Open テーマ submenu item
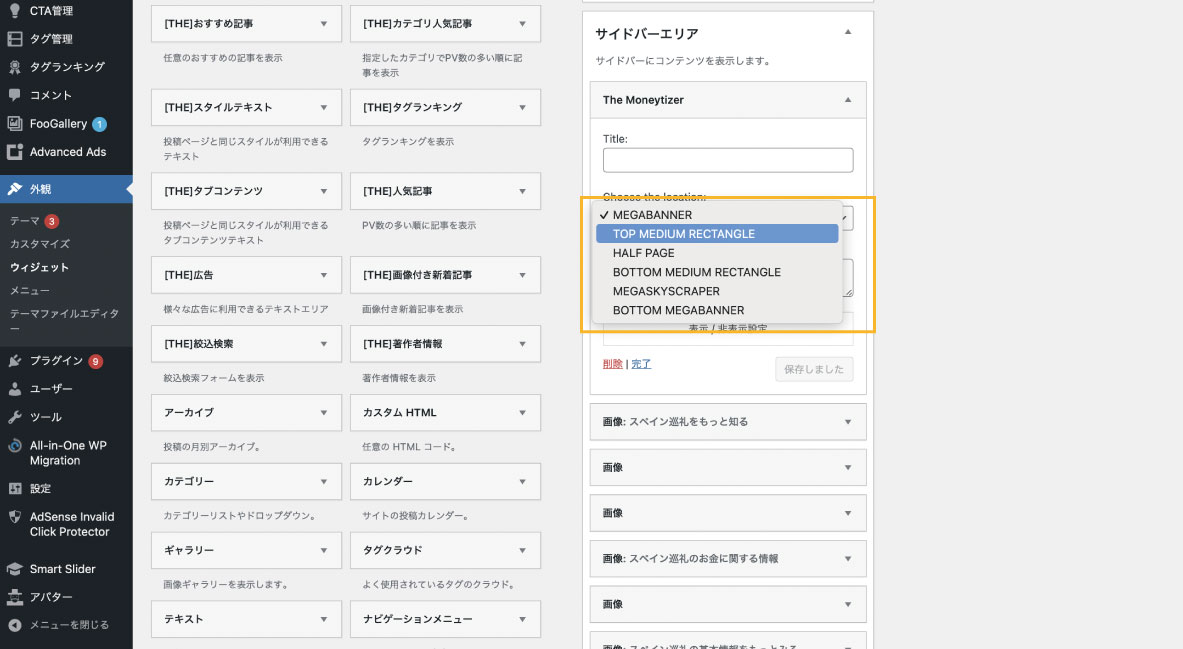The height and width of the screenshot is (649, 1183). [25, 221]
